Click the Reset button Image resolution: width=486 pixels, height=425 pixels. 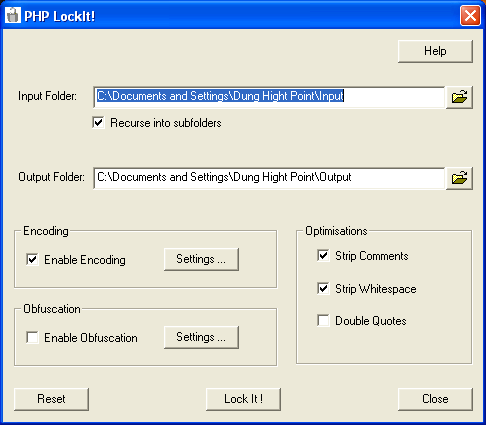click(x=51, y=399)
